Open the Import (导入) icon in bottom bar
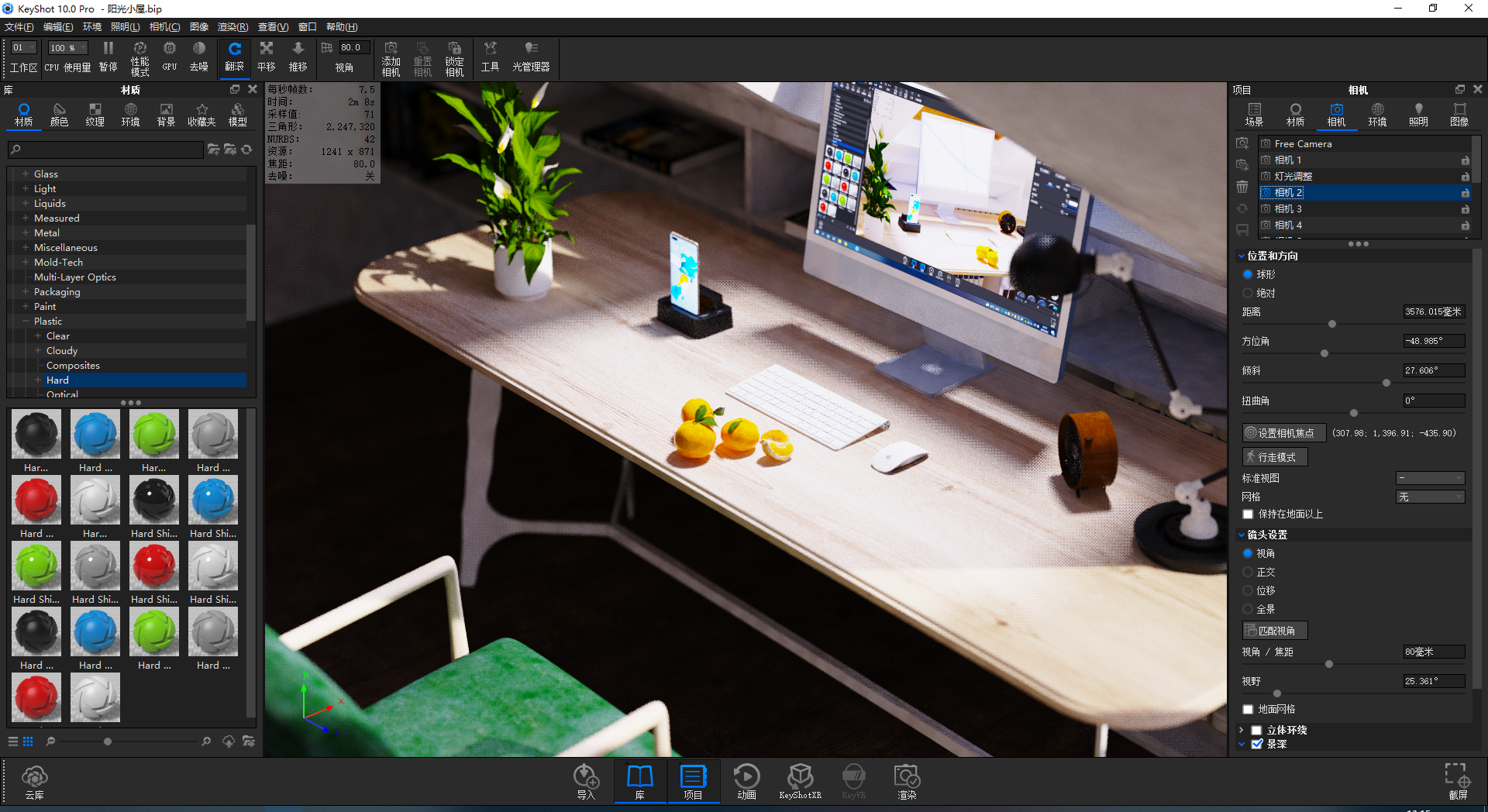 tap(586, 781)
